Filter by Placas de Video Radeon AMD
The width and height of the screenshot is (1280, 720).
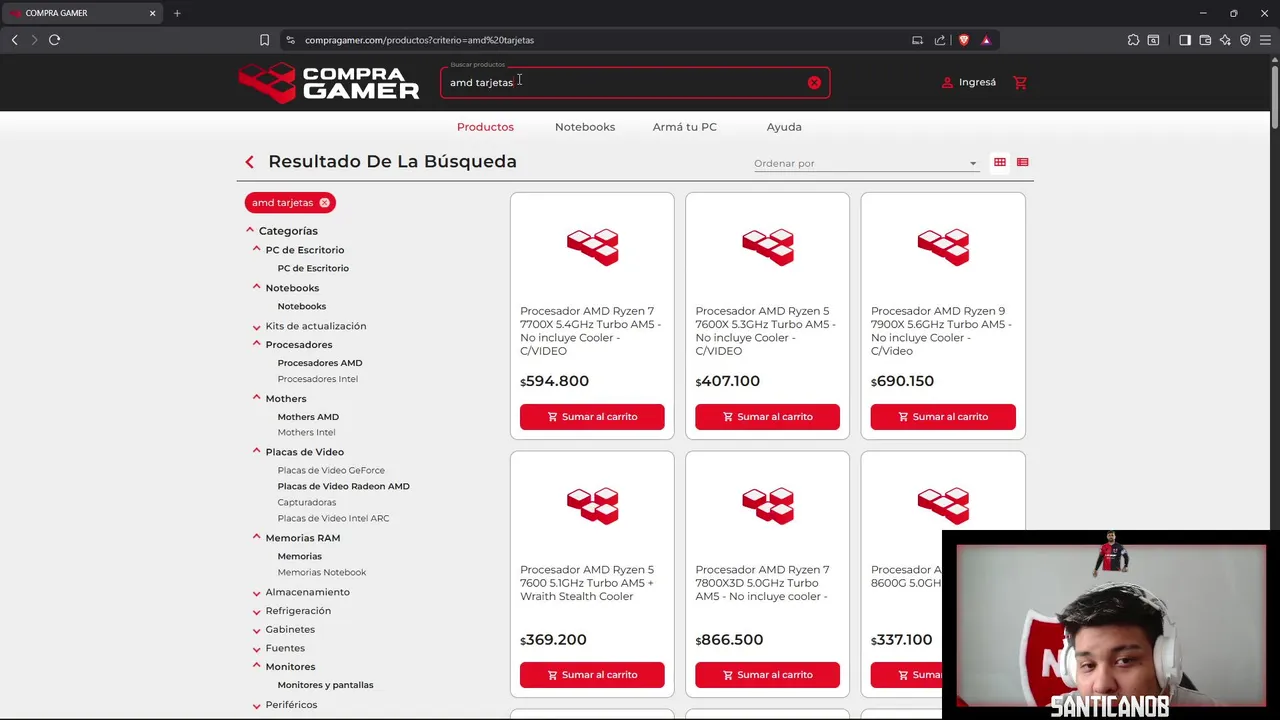tap(343, 486)
